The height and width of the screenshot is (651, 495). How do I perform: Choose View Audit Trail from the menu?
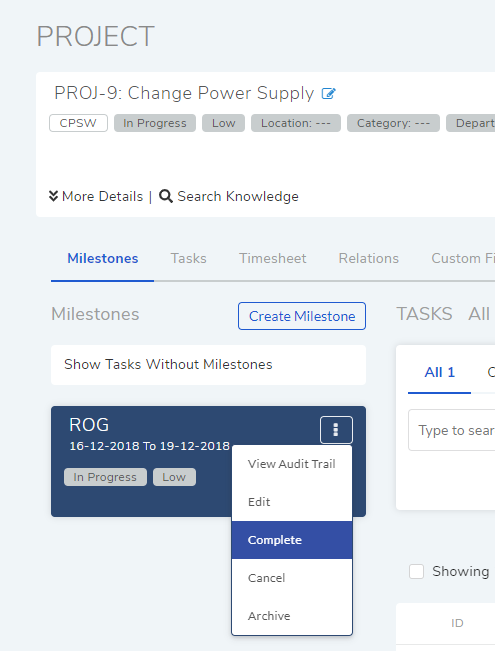click(x=292, y=464)
